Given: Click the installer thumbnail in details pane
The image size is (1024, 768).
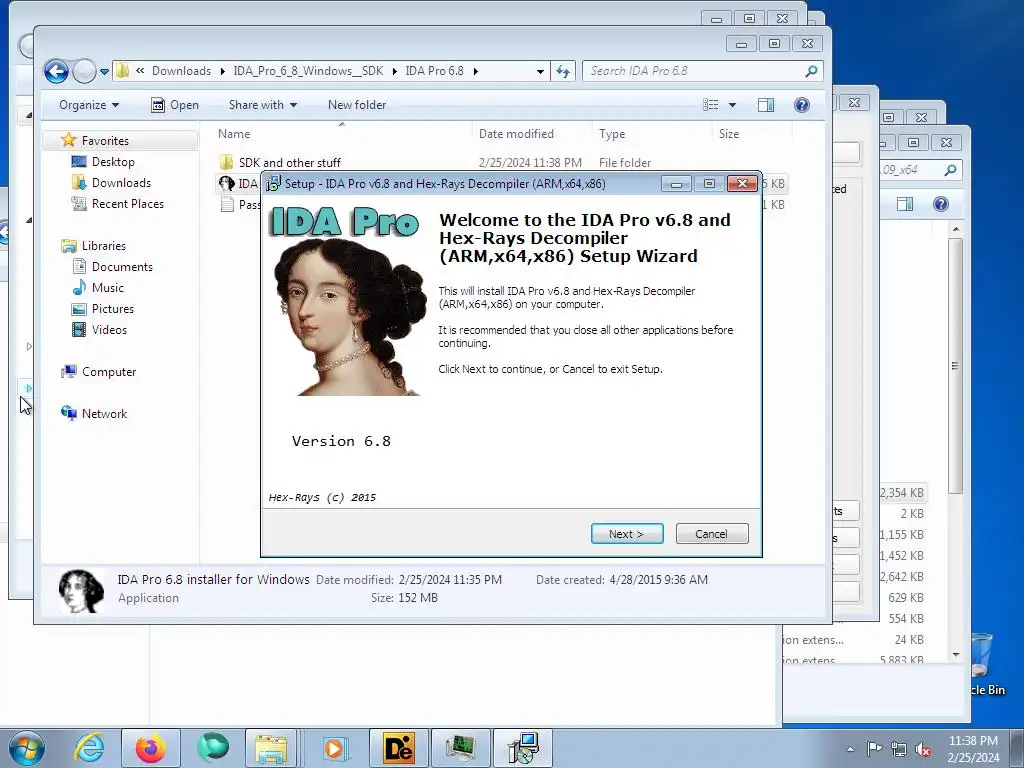Looking at the screenshot, I should 81,590.
